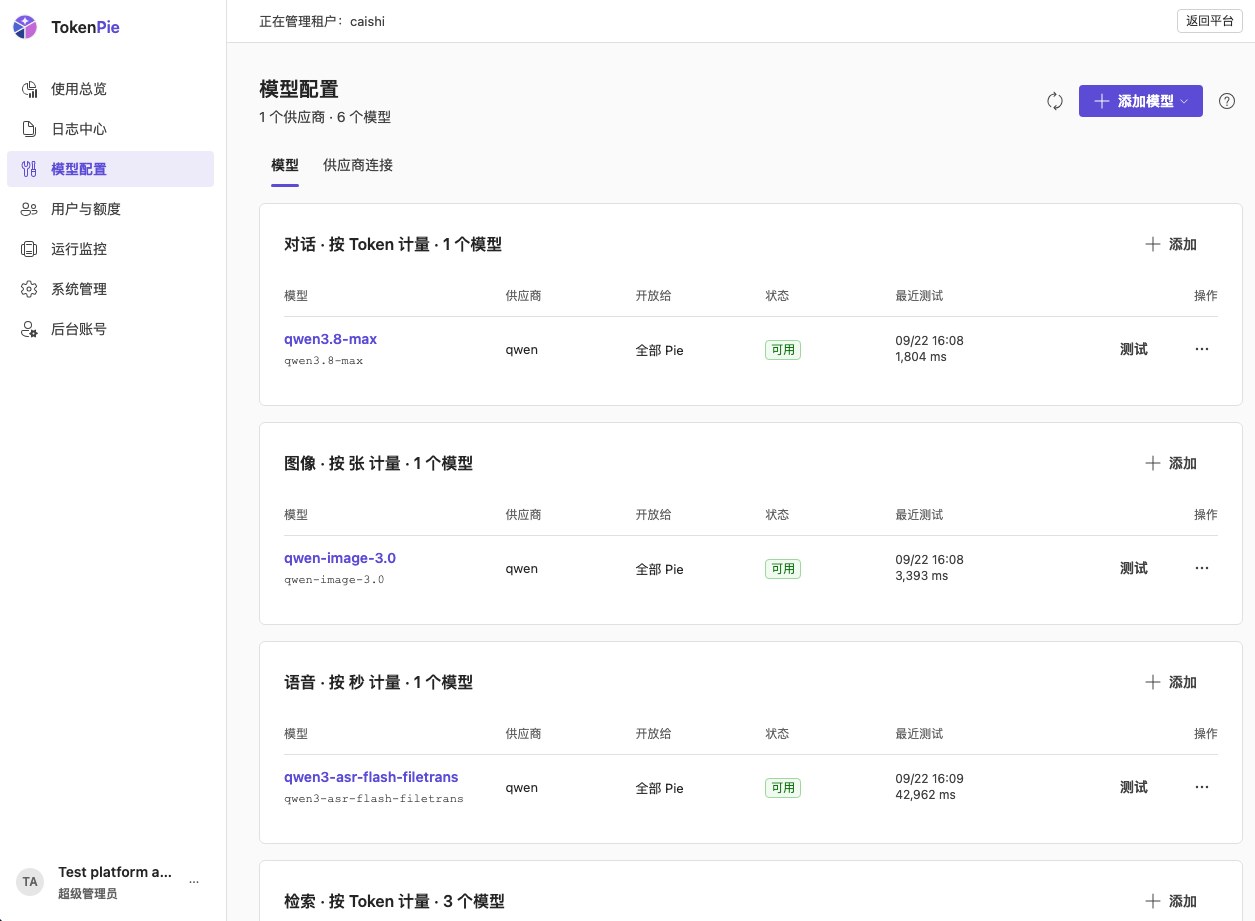Test the qwen3.8-max model
Viewport: 1255px width, 921px height.
click(x=1134, y=349)
